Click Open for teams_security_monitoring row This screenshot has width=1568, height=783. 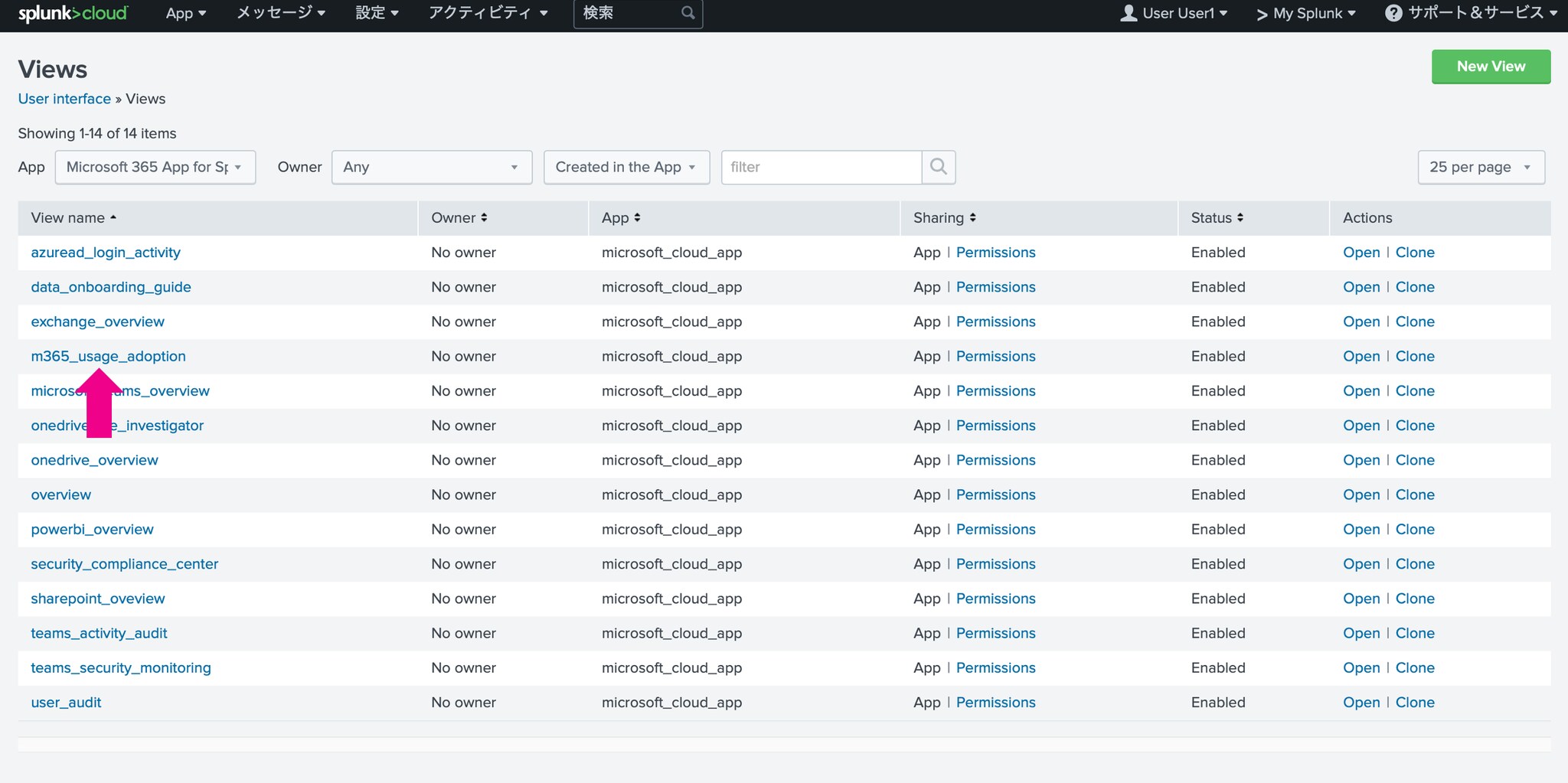click(1361, 667)
